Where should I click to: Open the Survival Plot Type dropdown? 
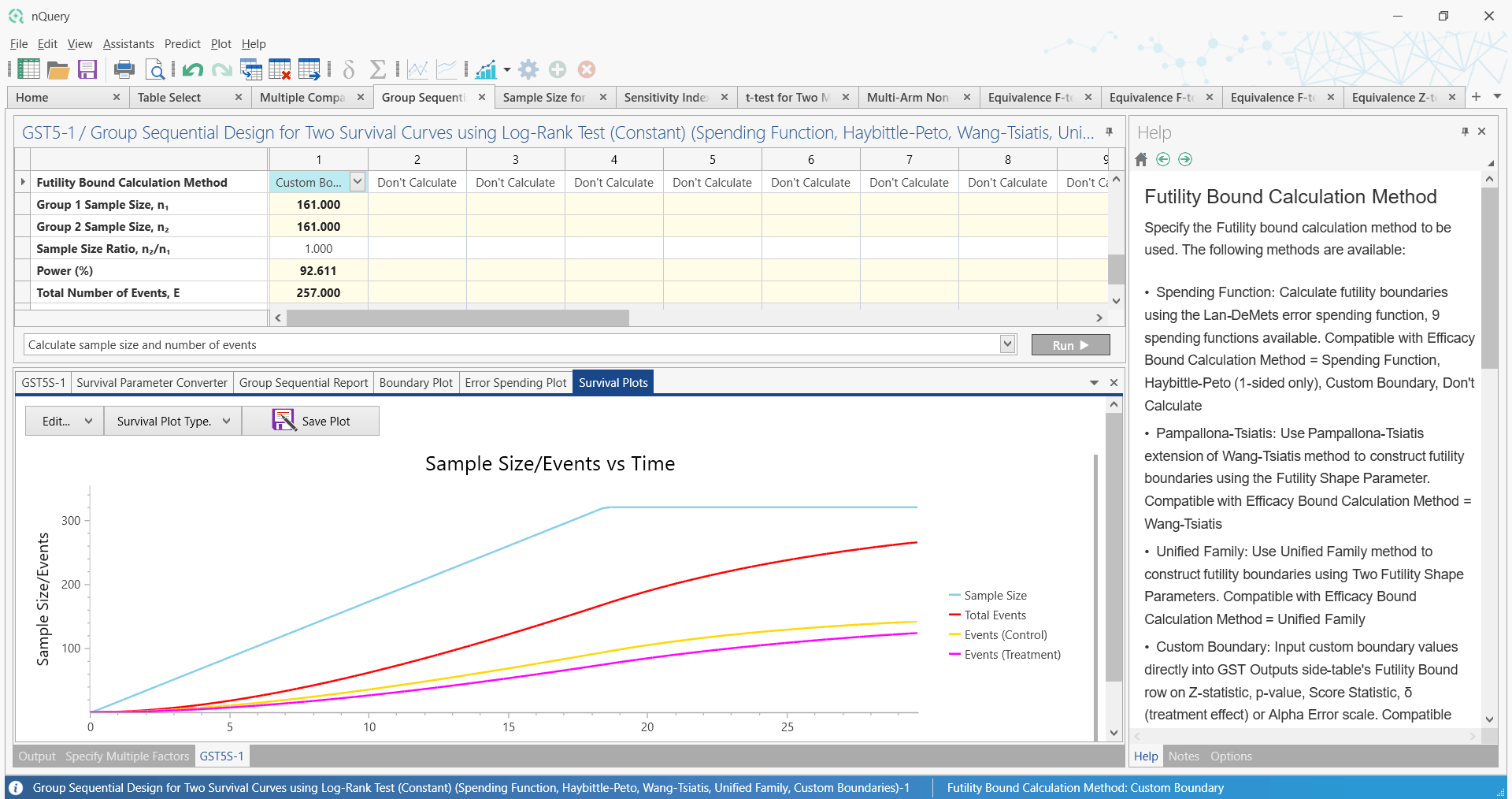(172, 421)
